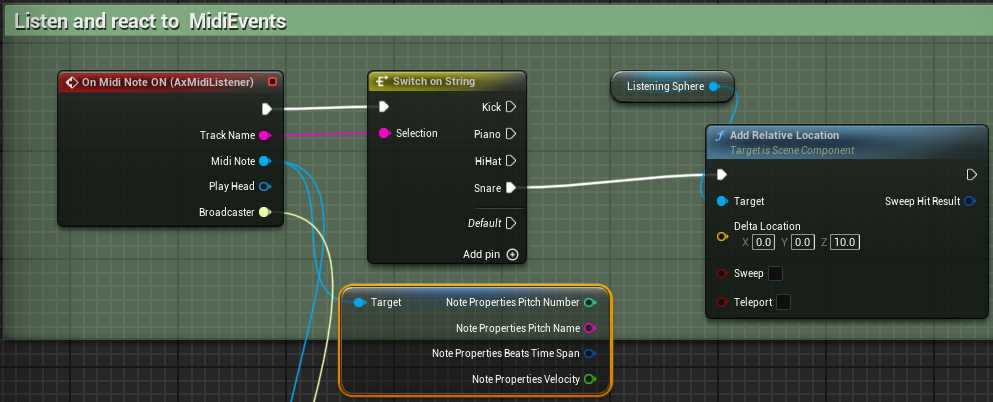Click the Delta Location X value field
This screenshot has height=402, width=993.
click(x=764, y=242)
